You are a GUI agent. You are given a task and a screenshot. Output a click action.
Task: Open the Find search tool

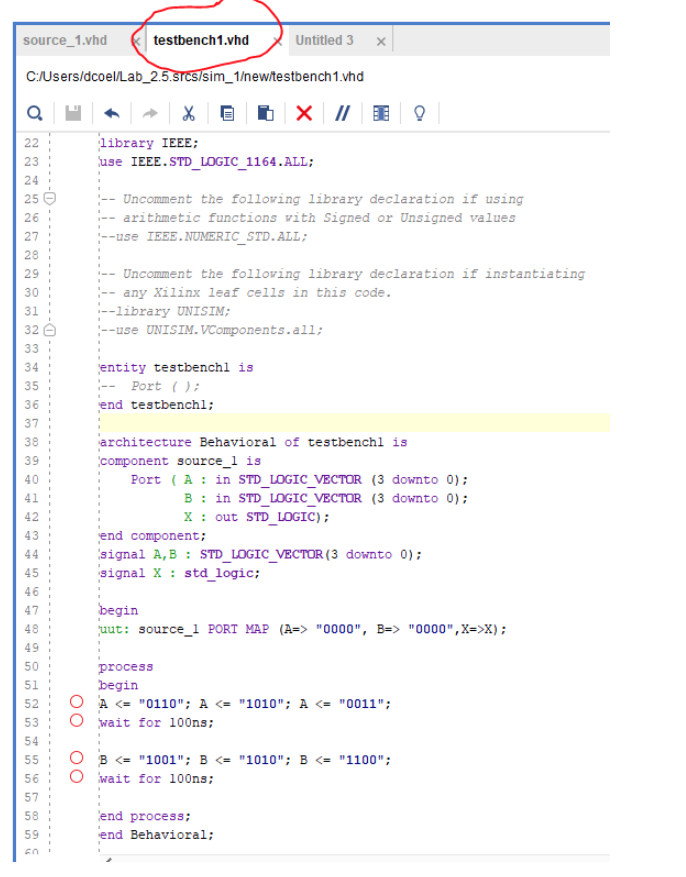coord(35,114)
